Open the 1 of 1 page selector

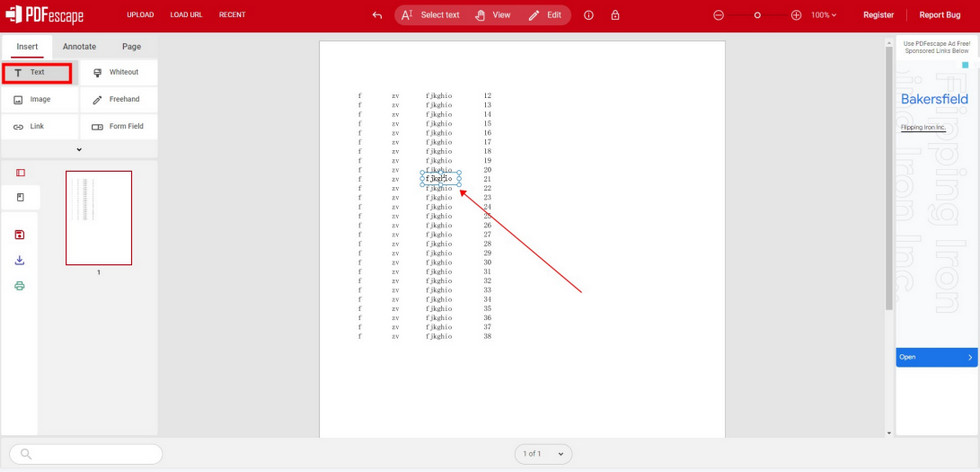click(543, 454)
